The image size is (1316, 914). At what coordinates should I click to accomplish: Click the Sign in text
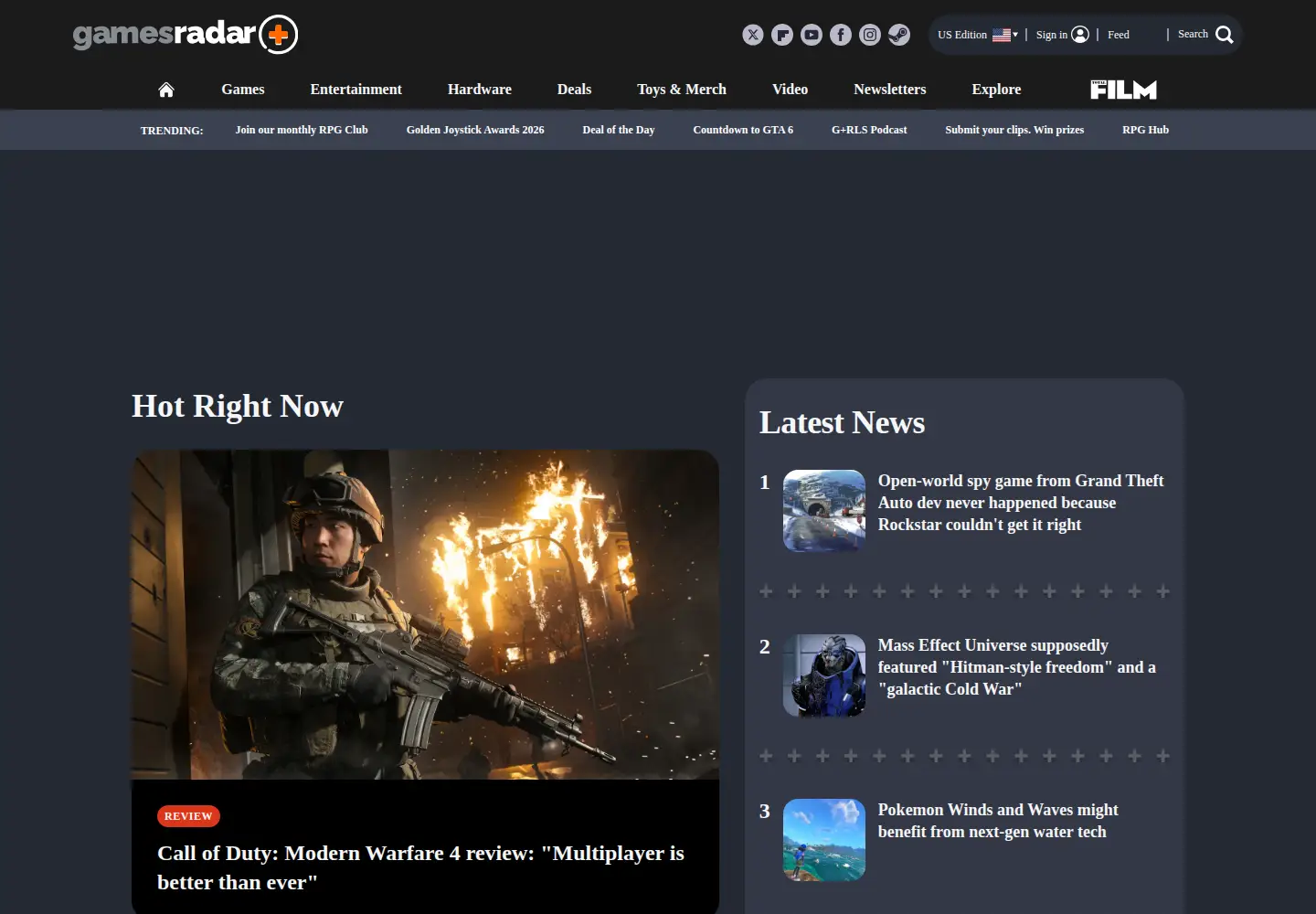click(1051, 35)
